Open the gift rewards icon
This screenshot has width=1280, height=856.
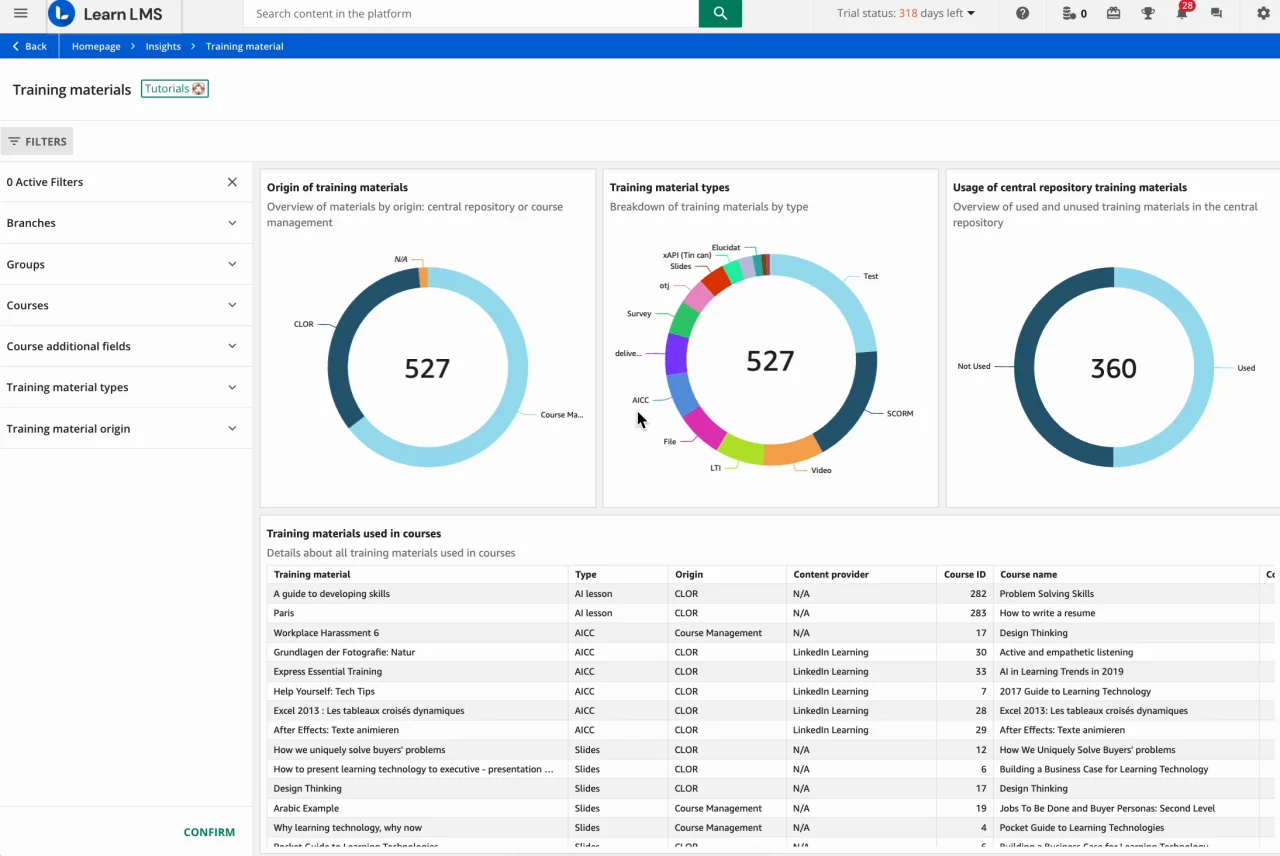click(1113, 14)
